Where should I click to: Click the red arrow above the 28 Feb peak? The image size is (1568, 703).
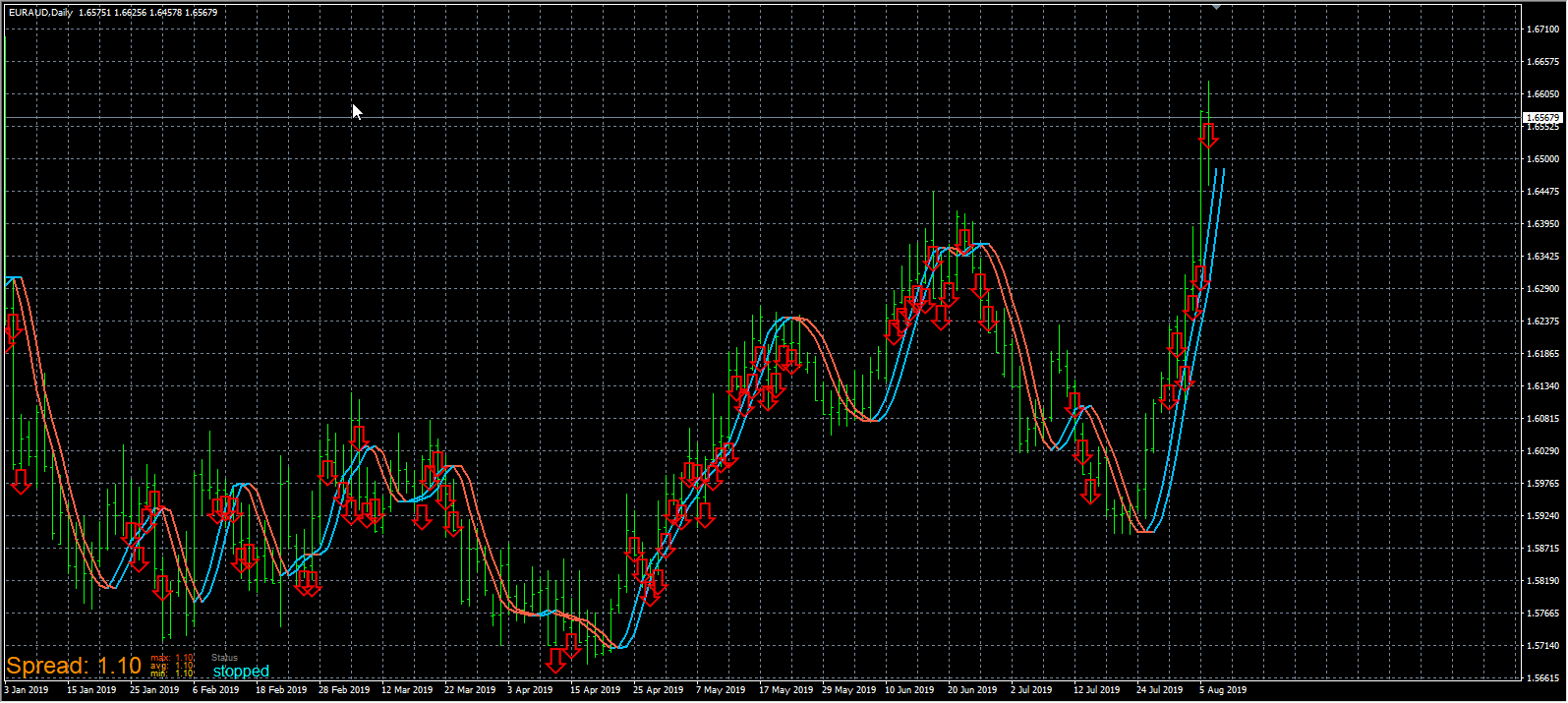358,439
